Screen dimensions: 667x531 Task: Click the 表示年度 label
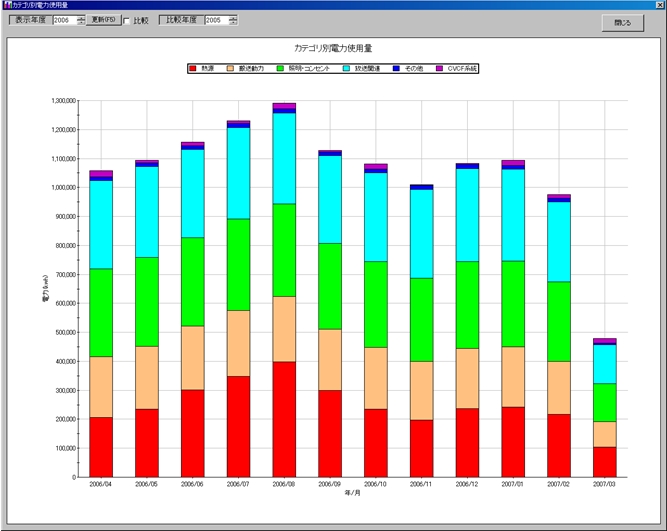point(31,20)
